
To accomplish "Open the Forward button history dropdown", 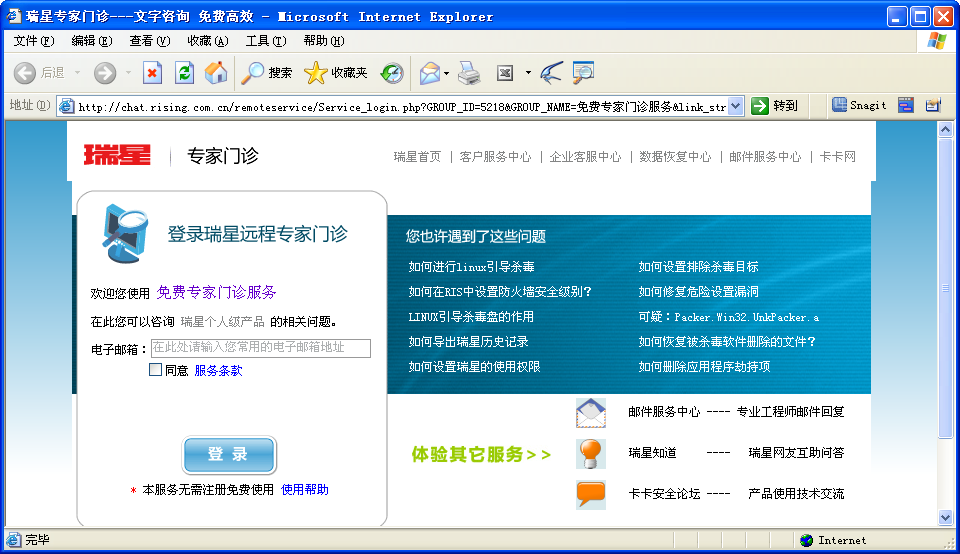I will 129,73.
